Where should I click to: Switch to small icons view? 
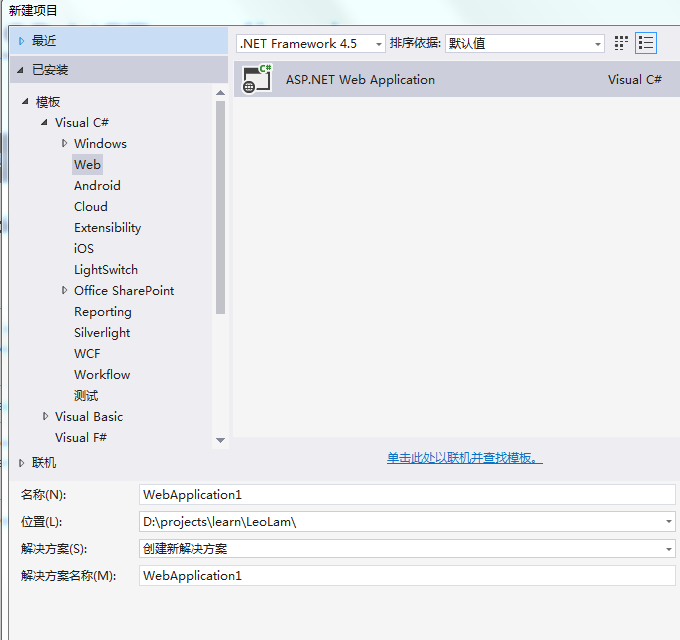click(621, 43)
